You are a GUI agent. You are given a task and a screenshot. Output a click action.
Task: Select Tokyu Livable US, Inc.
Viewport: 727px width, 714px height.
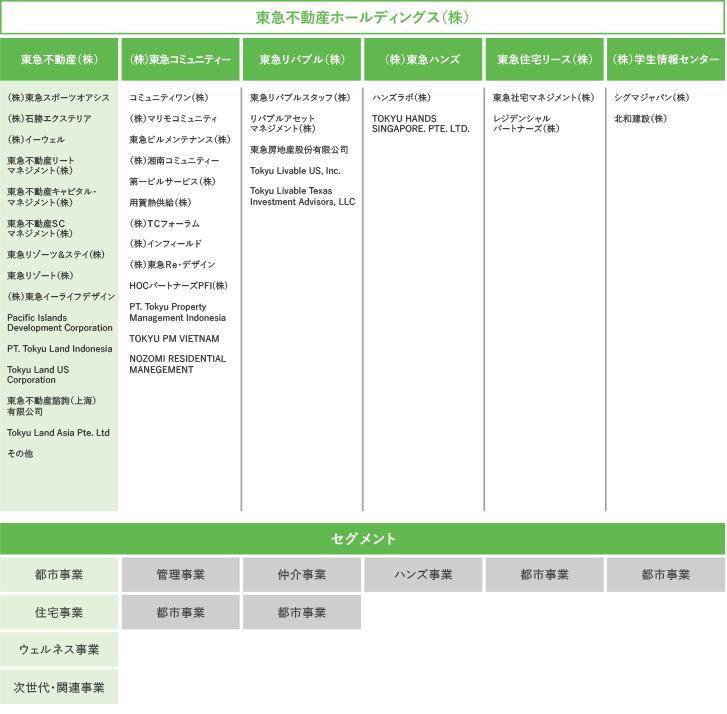(x=295, y=171)
